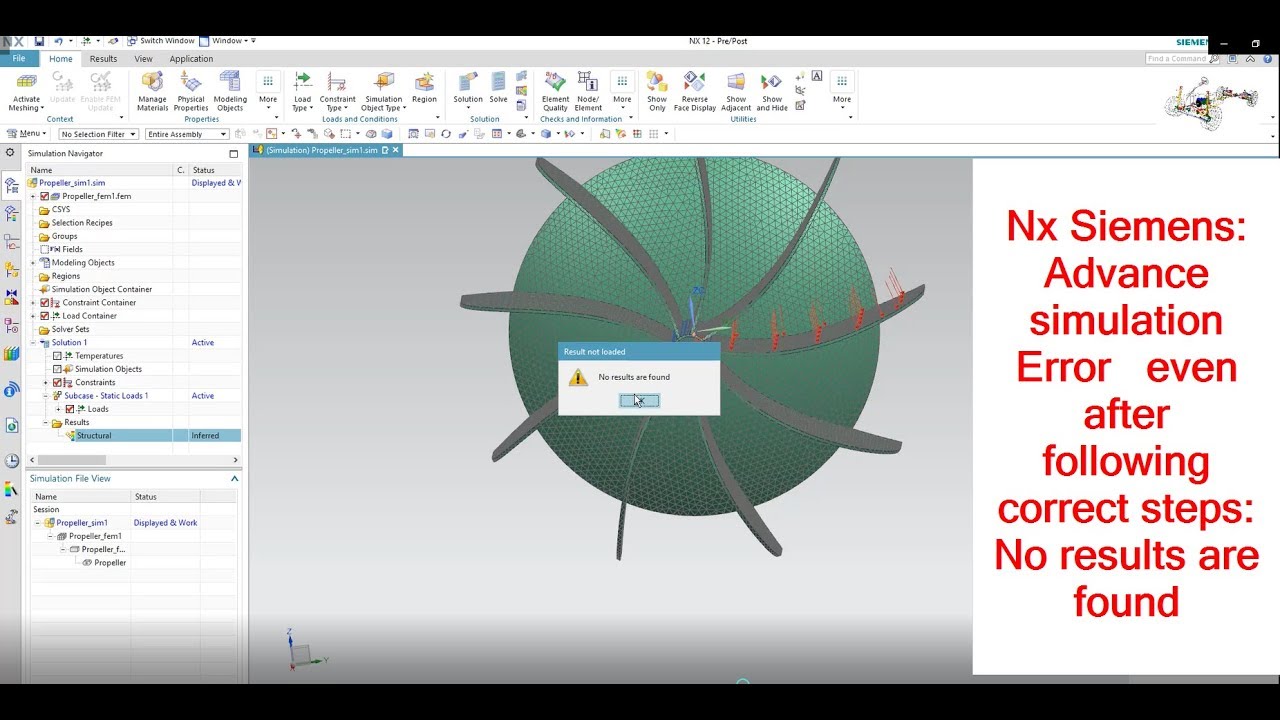
Task: Click the Roles sidebar icon
Action: click(11, 517)
